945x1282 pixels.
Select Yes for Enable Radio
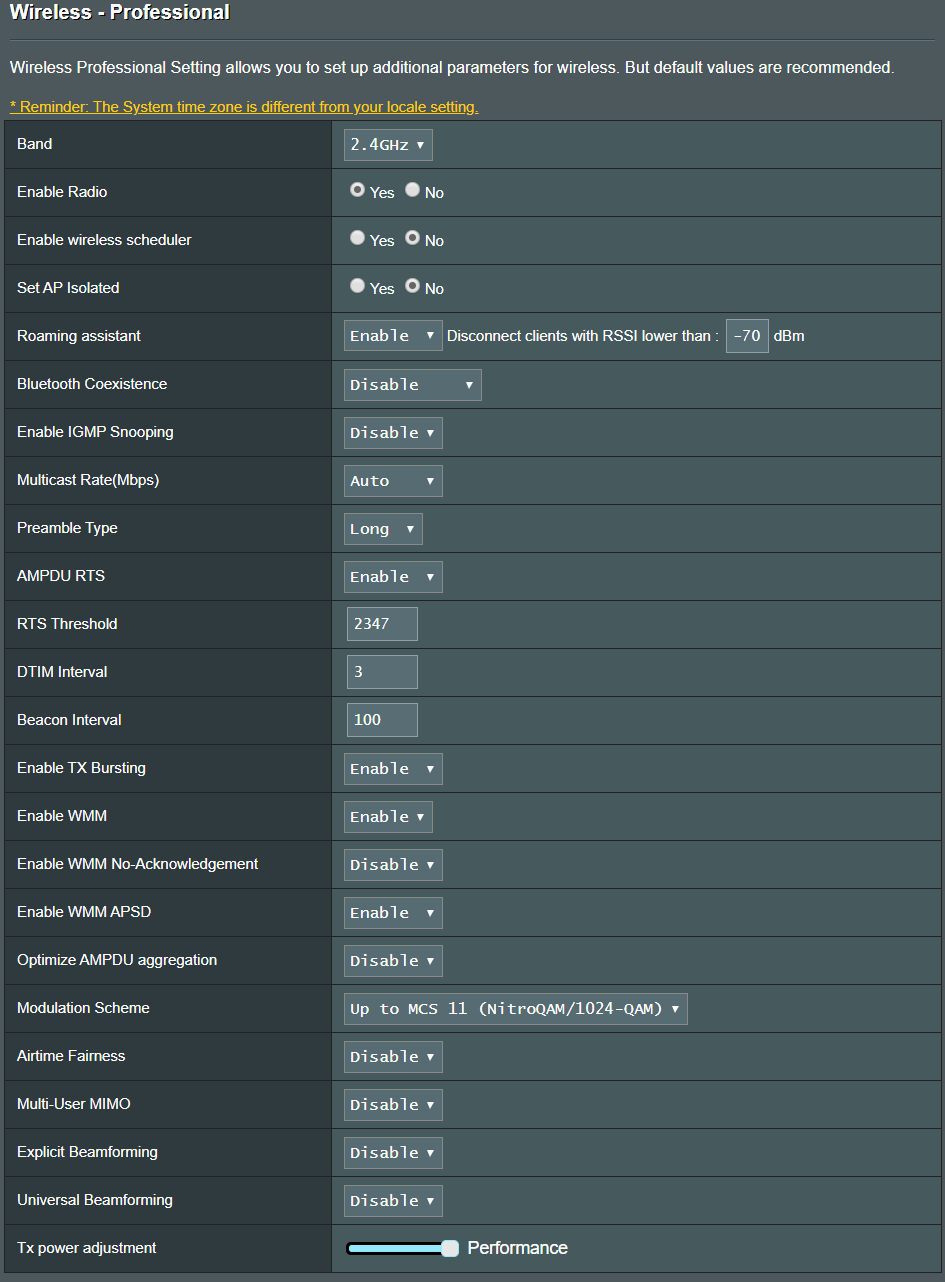coord(357,191)
